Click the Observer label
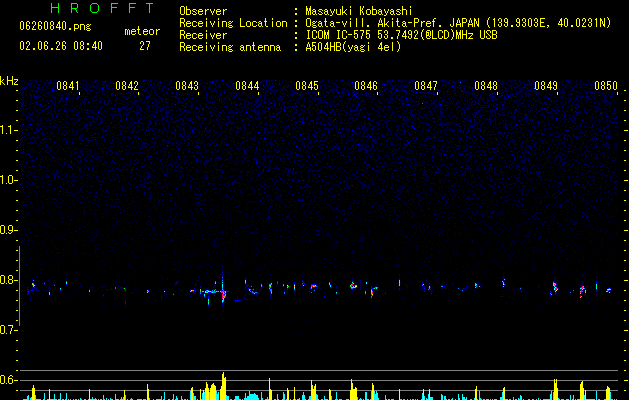629x400 pixels. click(203, 11)
